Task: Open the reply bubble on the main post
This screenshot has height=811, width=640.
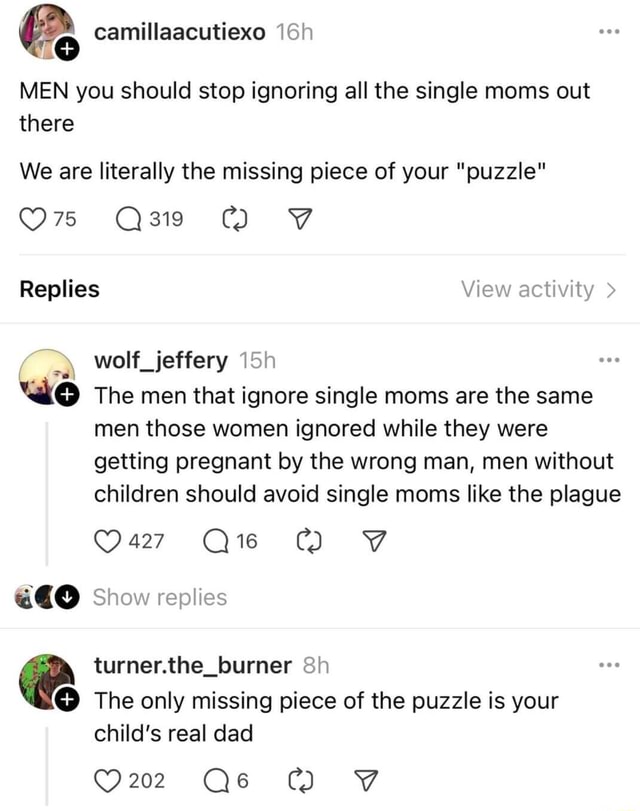Action: pyautogui.click(x=122, y=219)
